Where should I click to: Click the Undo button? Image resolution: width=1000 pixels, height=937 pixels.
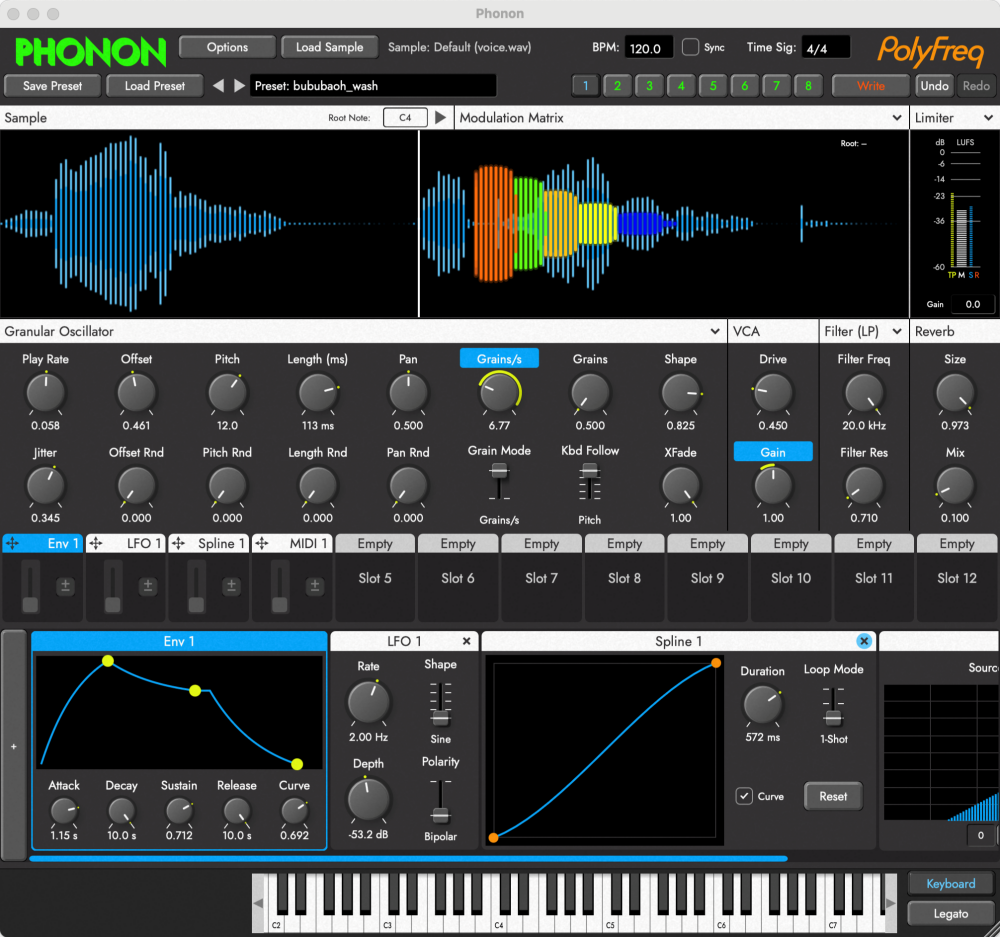pos(934,85)
